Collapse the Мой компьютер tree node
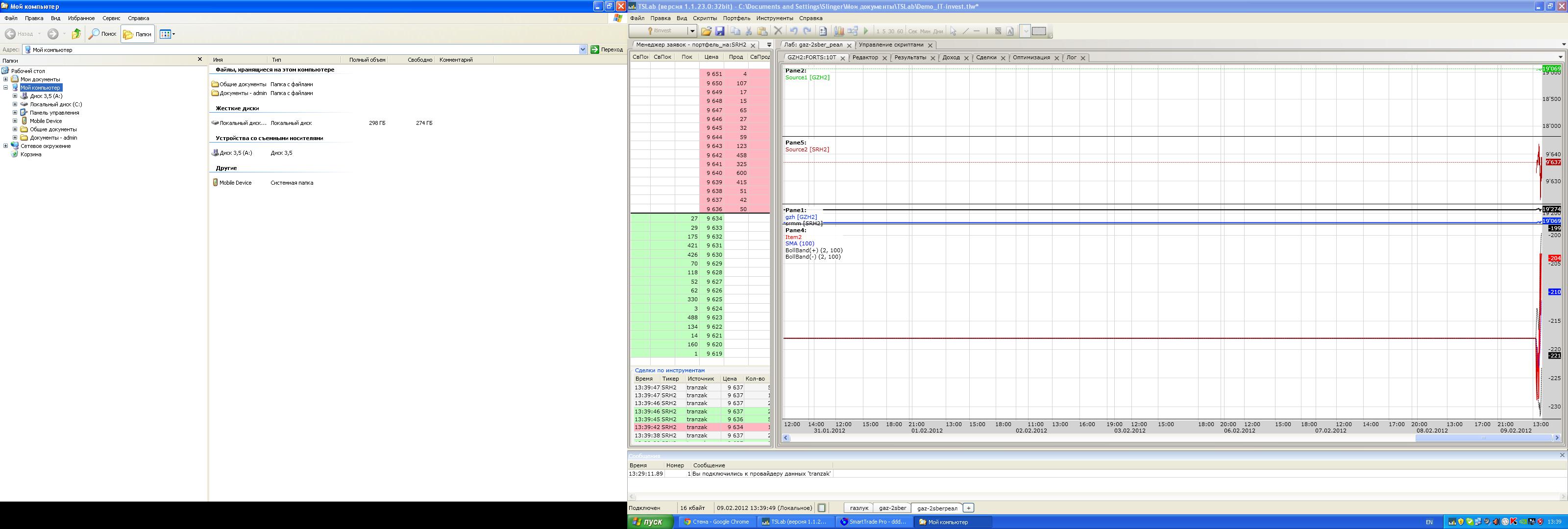The height and width of the screenshot is (529, 1568). click(x=5, y=88)
